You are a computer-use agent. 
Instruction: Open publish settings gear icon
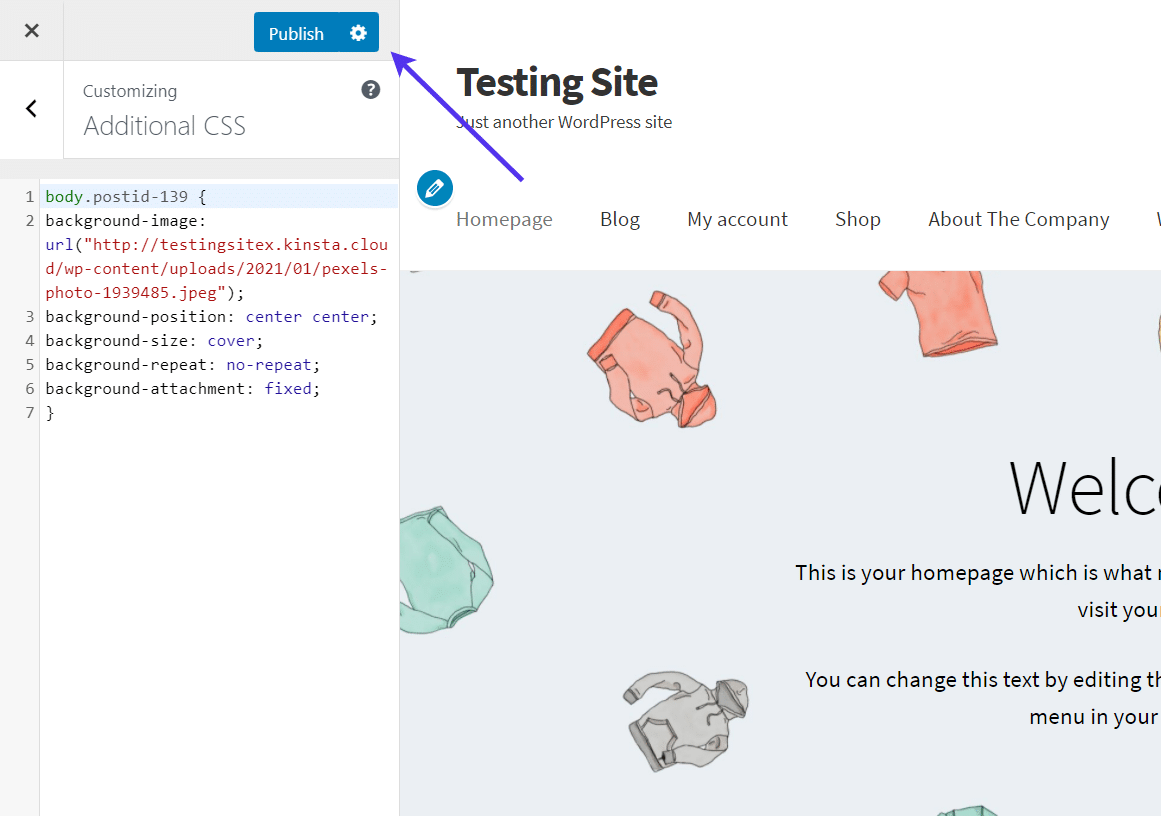[359, 33]
